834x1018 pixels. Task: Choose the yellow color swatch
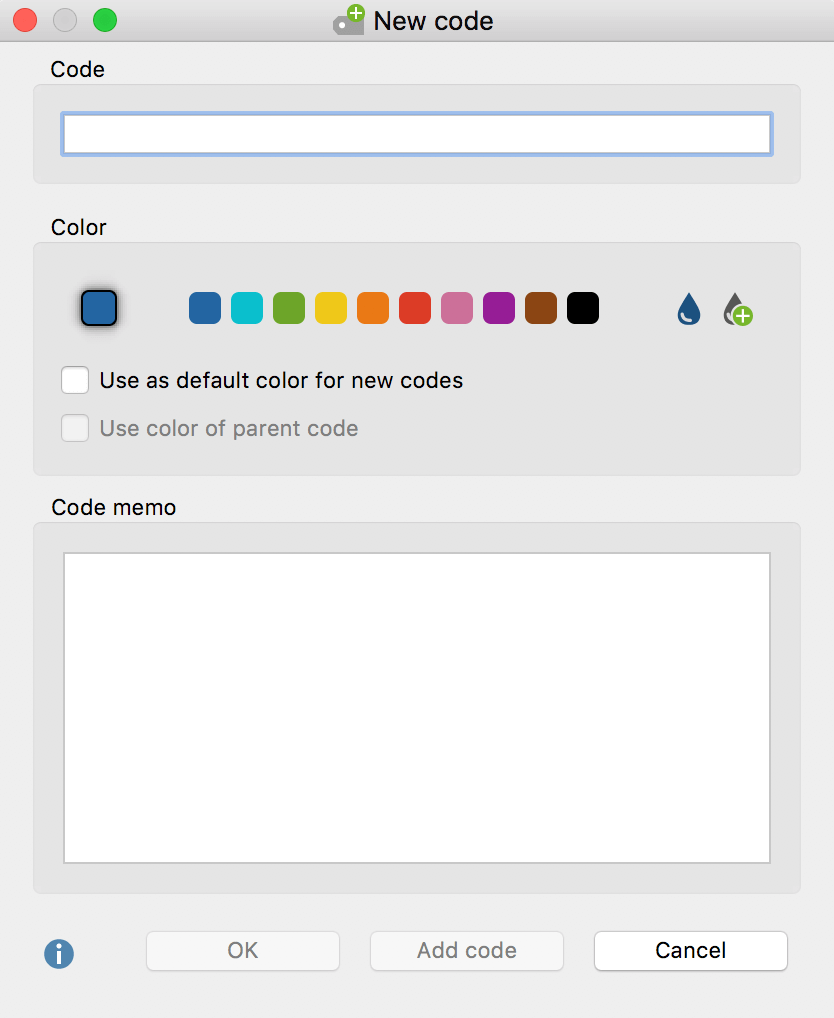[331, 308]
